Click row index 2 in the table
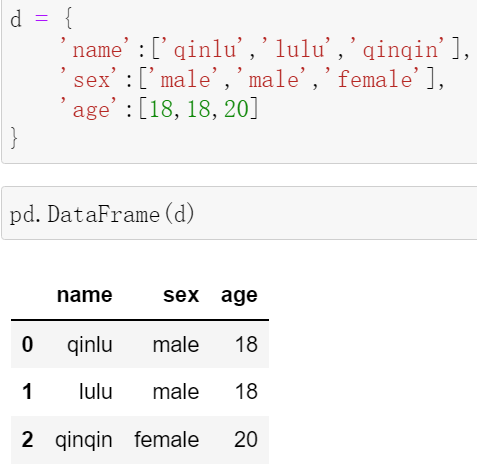Screen dimensions: 477x468 [x=27, y=439]
